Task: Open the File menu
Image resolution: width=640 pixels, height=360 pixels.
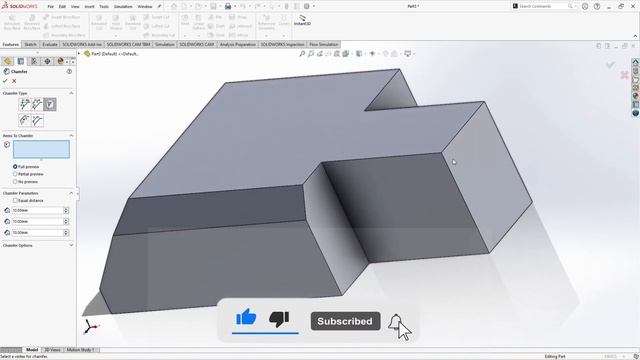Action: click(51, 7)
